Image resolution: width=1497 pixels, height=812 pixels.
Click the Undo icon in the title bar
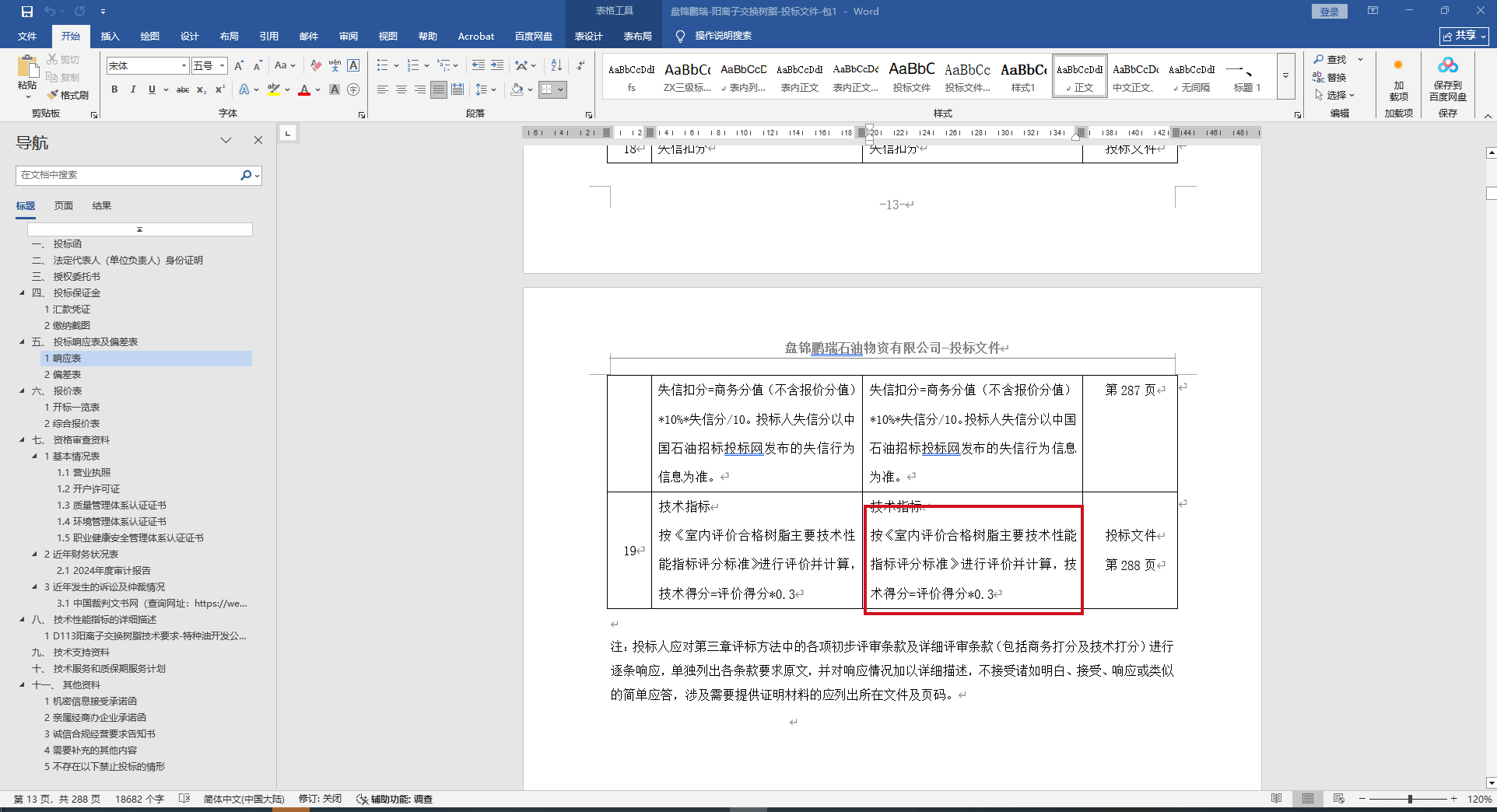tap(51, 12)
